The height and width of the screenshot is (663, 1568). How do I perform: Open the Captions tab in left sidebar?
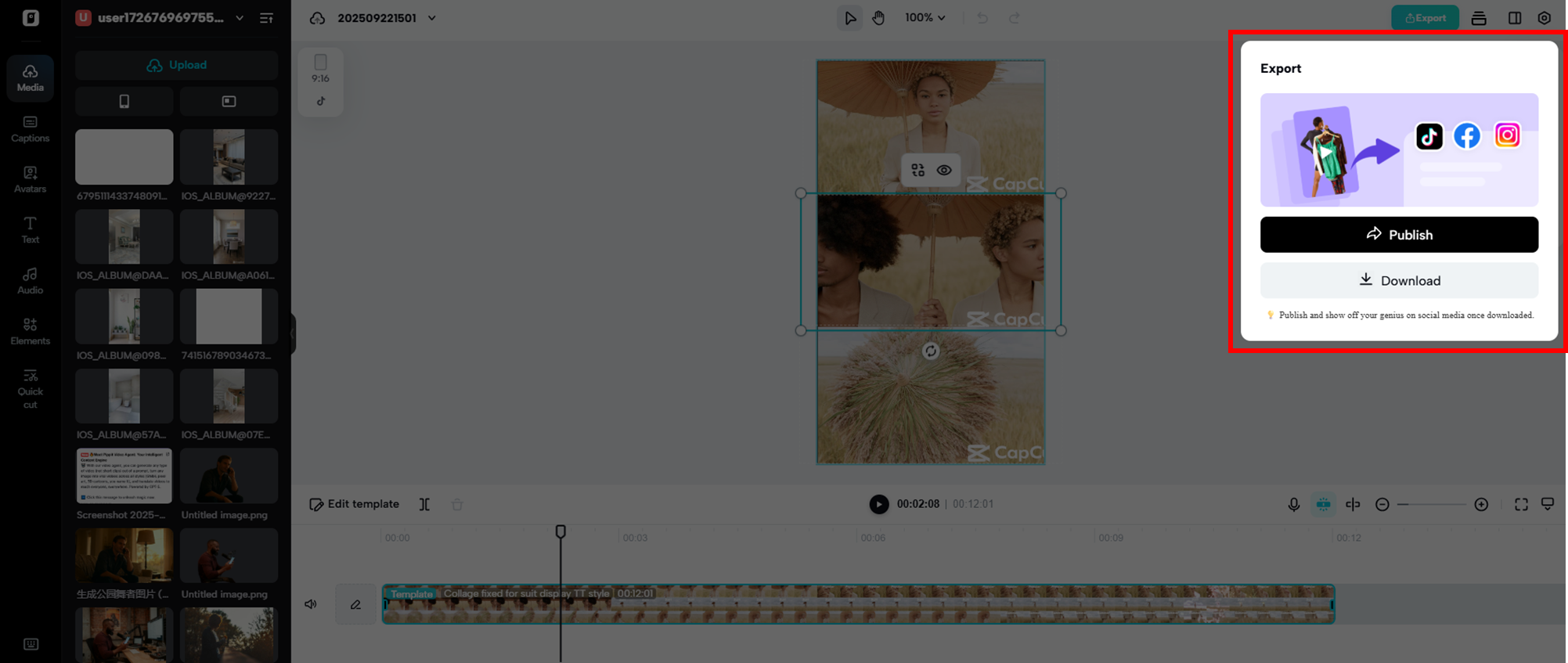[31, 128]
